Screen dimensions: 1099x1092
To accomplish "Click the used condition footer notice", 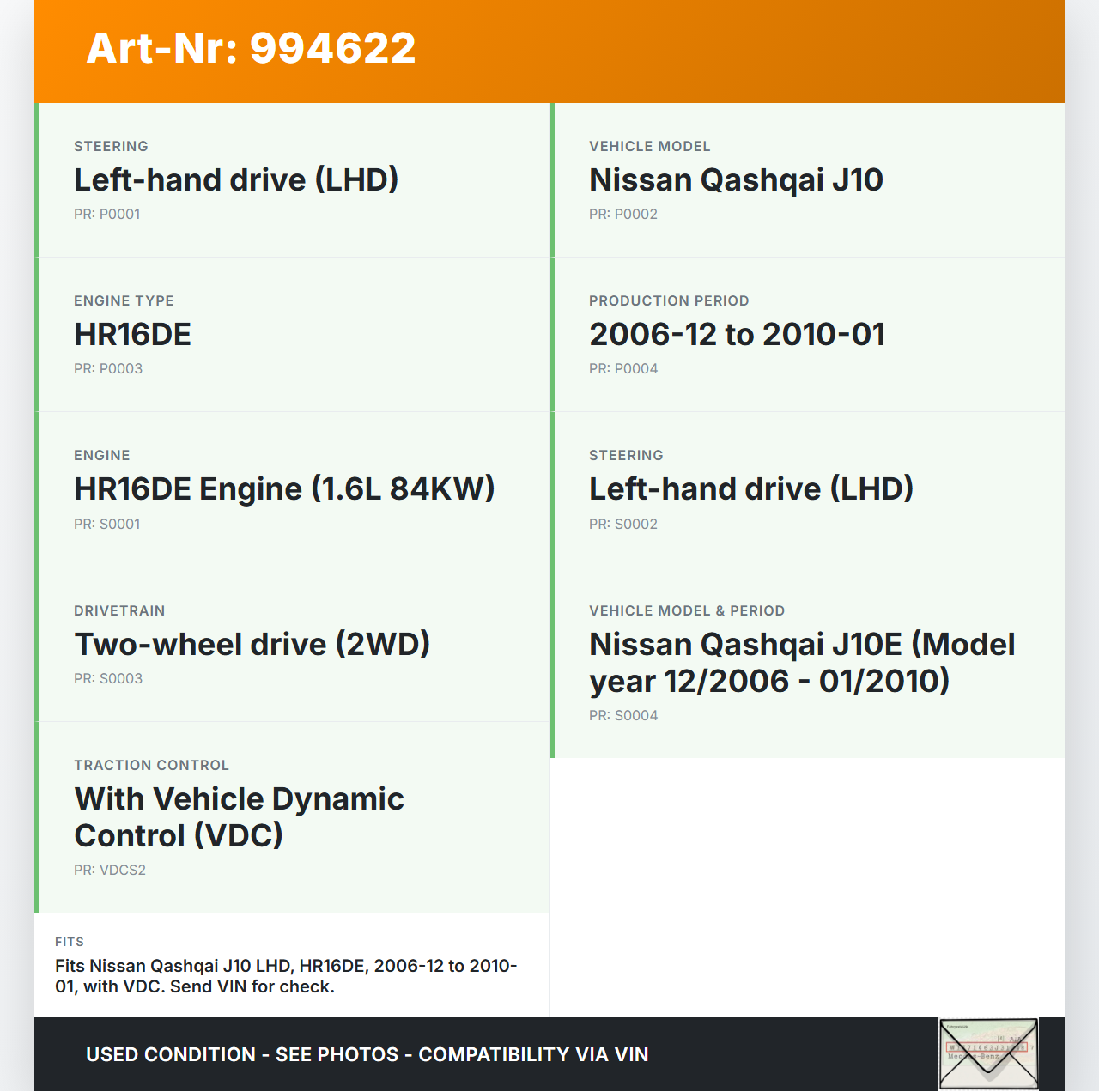I will point(367,1054).
